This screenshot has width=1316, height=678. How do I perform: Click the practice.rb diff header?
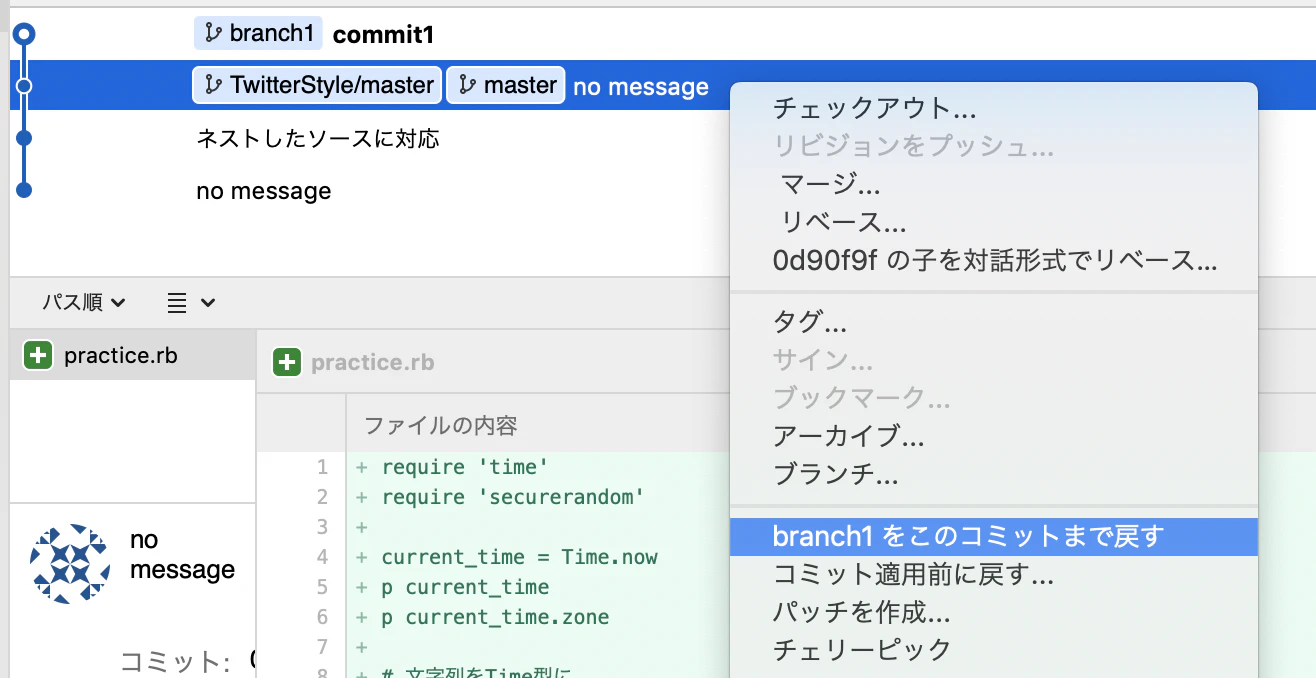(372, 362)
